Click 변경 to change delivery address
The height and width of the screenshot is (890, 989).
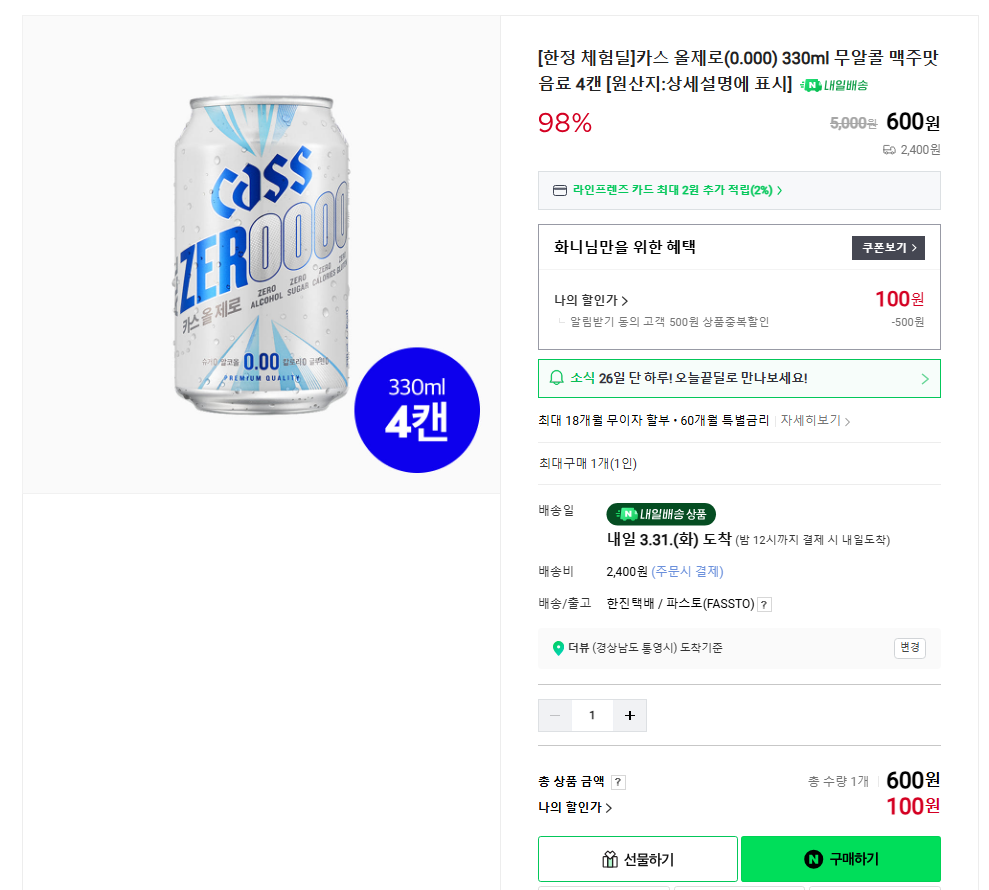pos(909,648)
